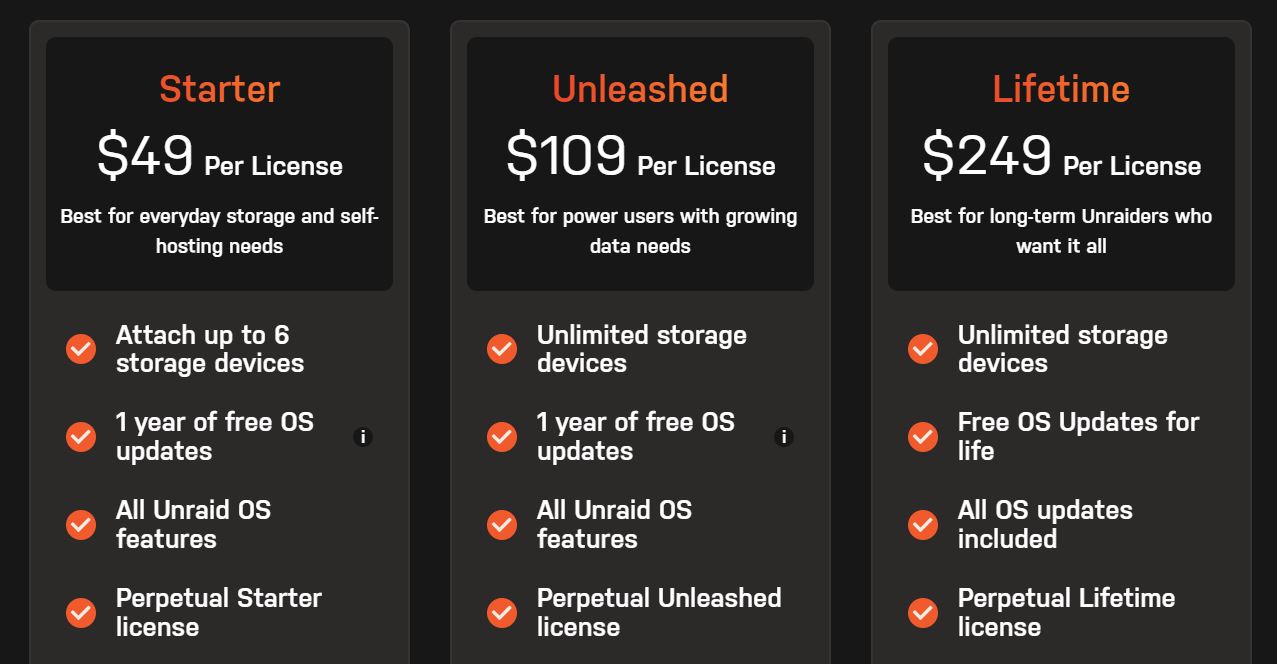Click the checkmark beside 'Free OS Updates for life'
This screenshot has height=664, width=1277.
point(922,436)
